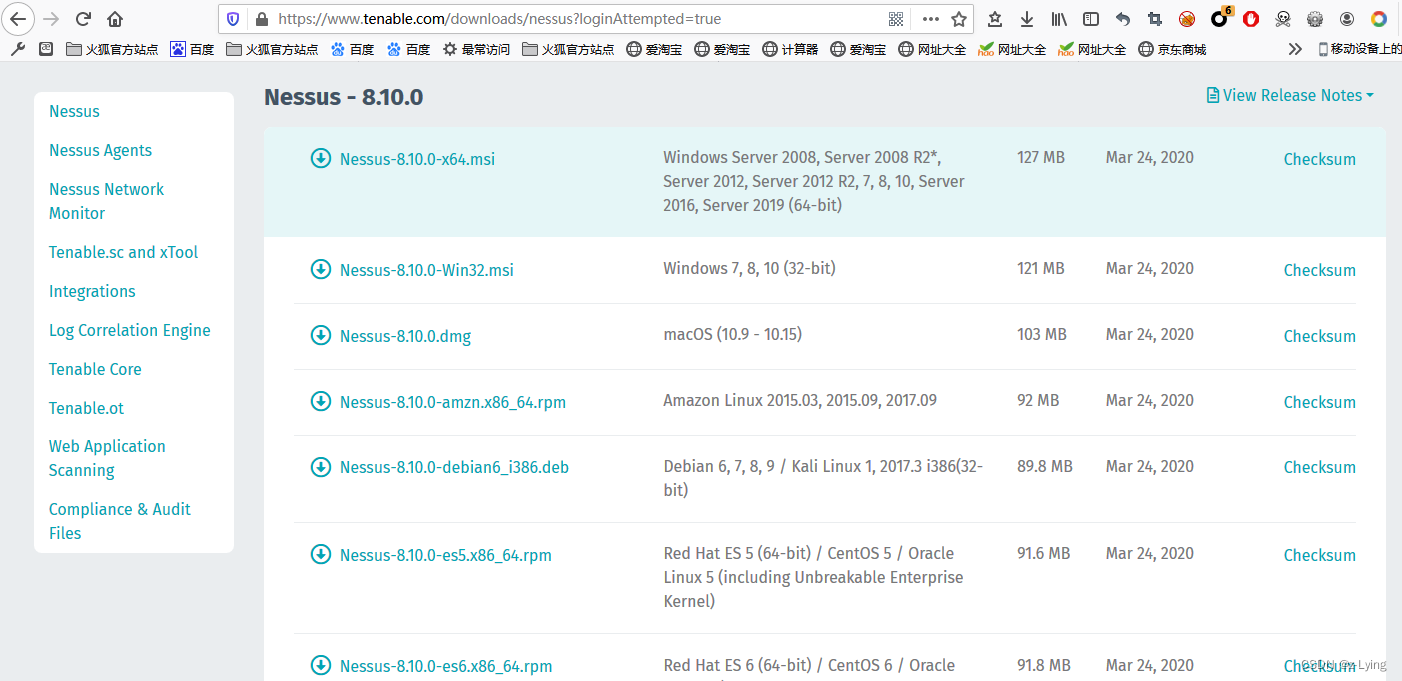View Checksum for the Win32.msi row
The height and width of the screenshot is (681, 1402).
point(1319,270)
